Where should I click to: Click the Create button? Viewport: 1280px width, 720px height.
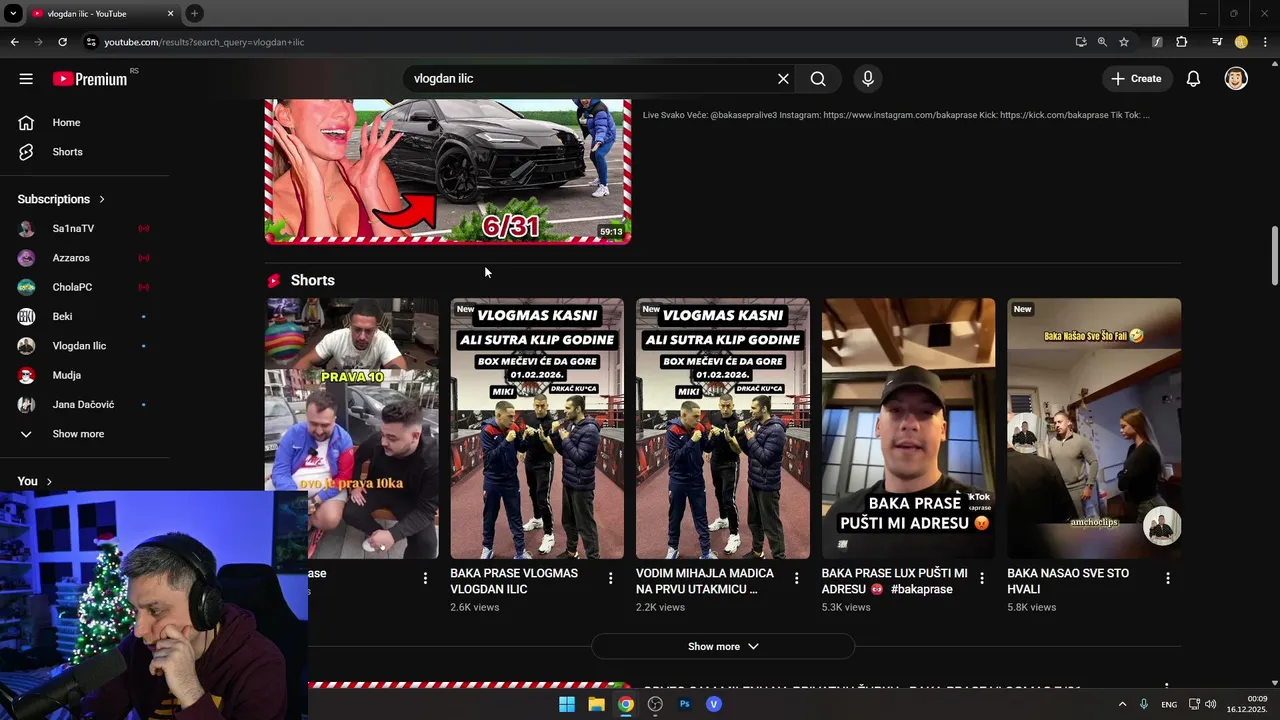1136,79
